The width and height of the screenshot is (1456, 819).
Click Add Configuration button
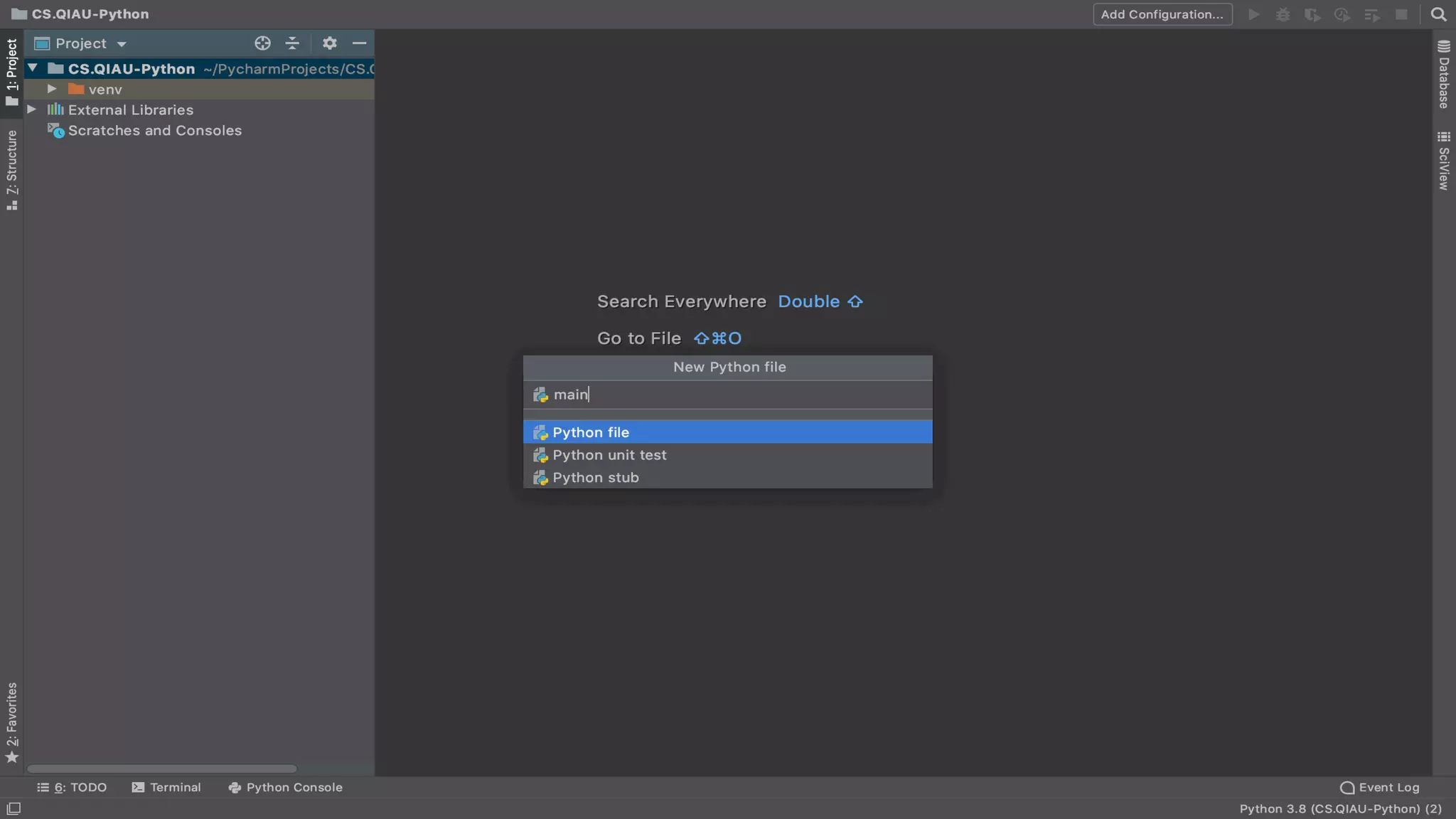click(x=1162, y=14)
